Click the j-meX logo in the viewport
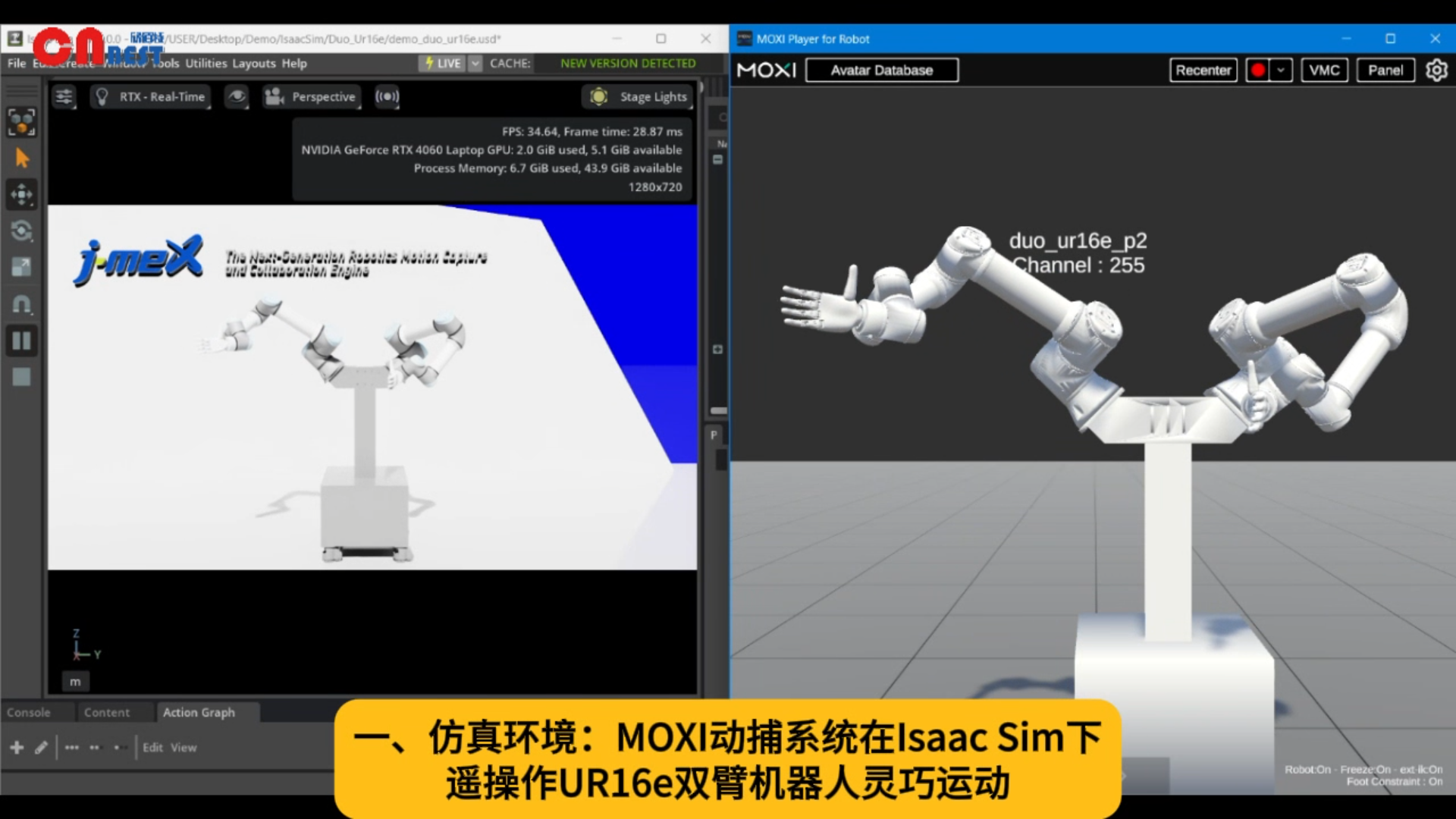Screen dimensions: 1456x819 pyautogui.click(x=140, y=260)
